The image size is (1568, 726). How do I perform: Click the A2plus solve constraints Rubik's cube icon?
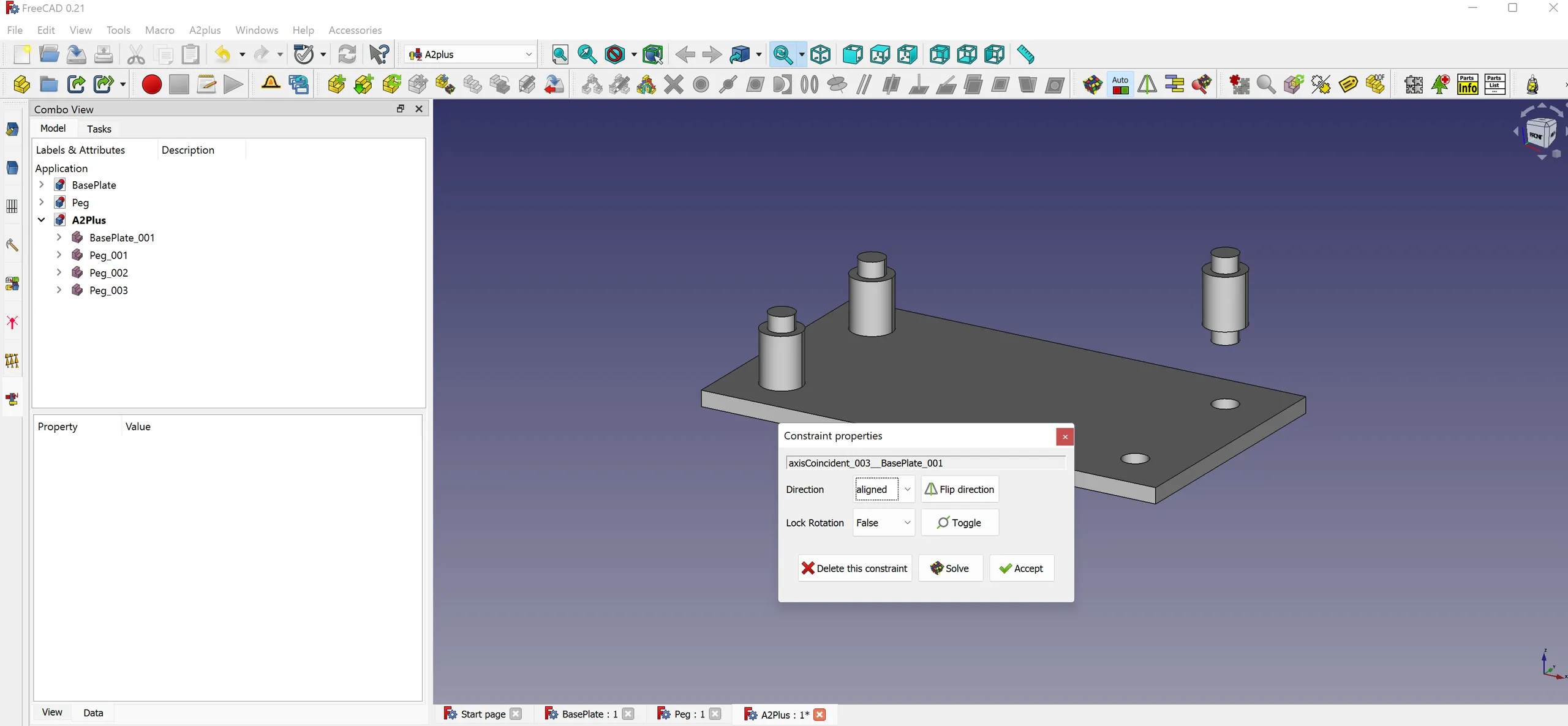pos(1092,84)
